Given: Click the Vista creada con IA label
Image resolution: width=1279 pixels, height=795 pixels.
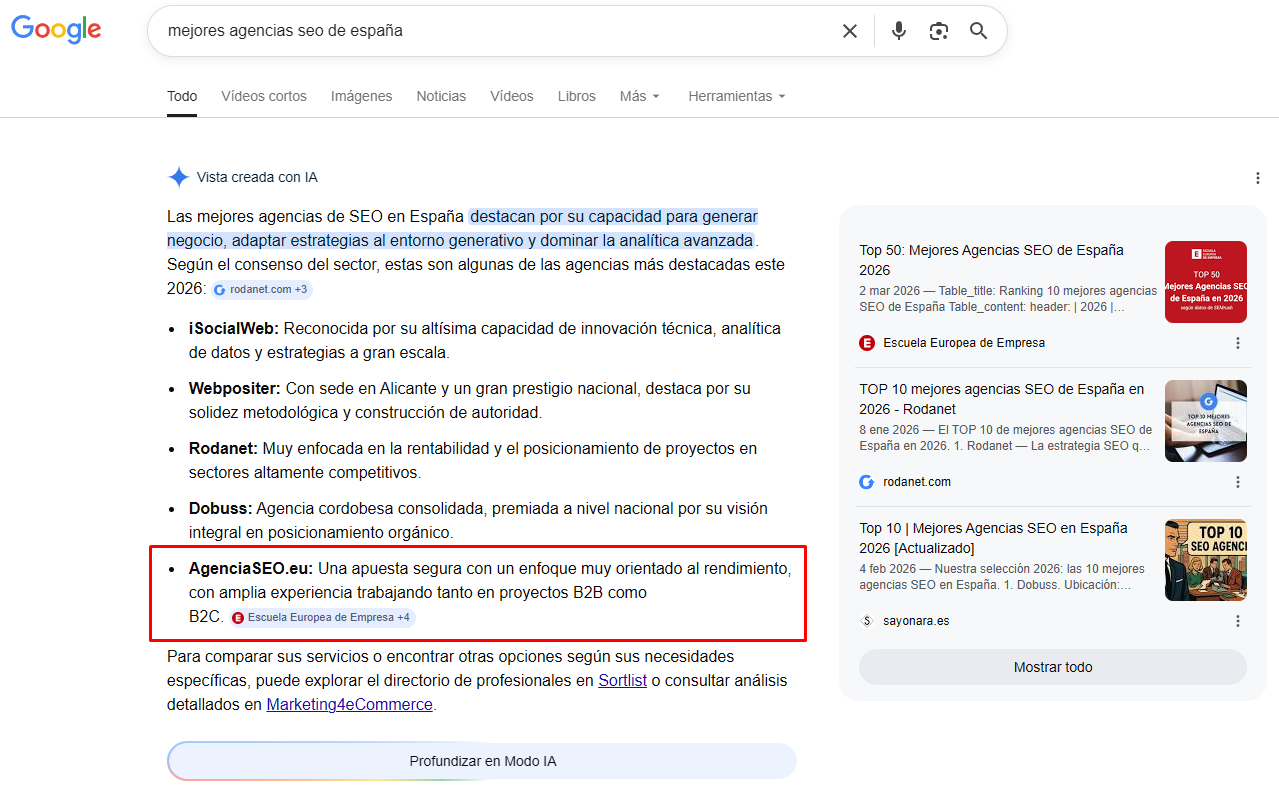Looking at the screenshot, I should pos(257,177).
